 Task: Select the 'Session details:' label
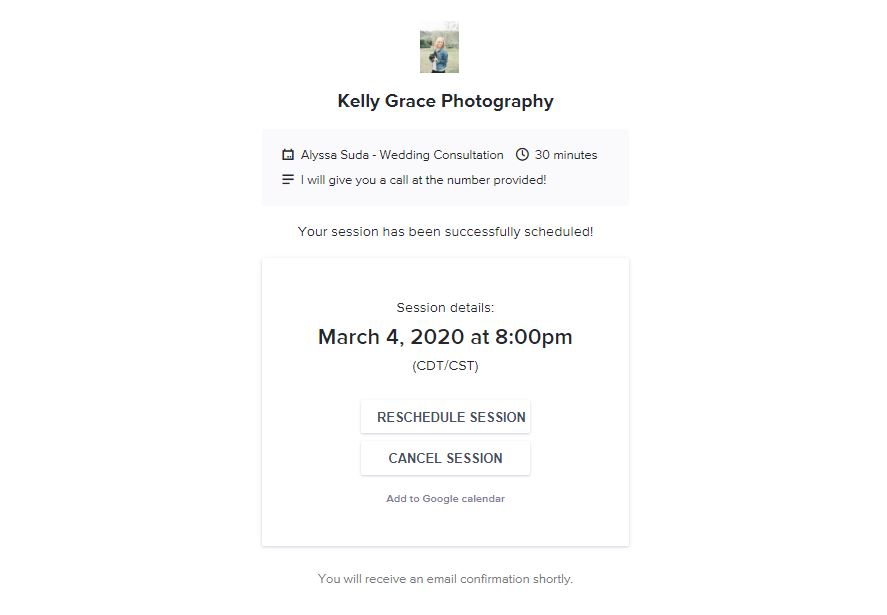coord(445,308)
